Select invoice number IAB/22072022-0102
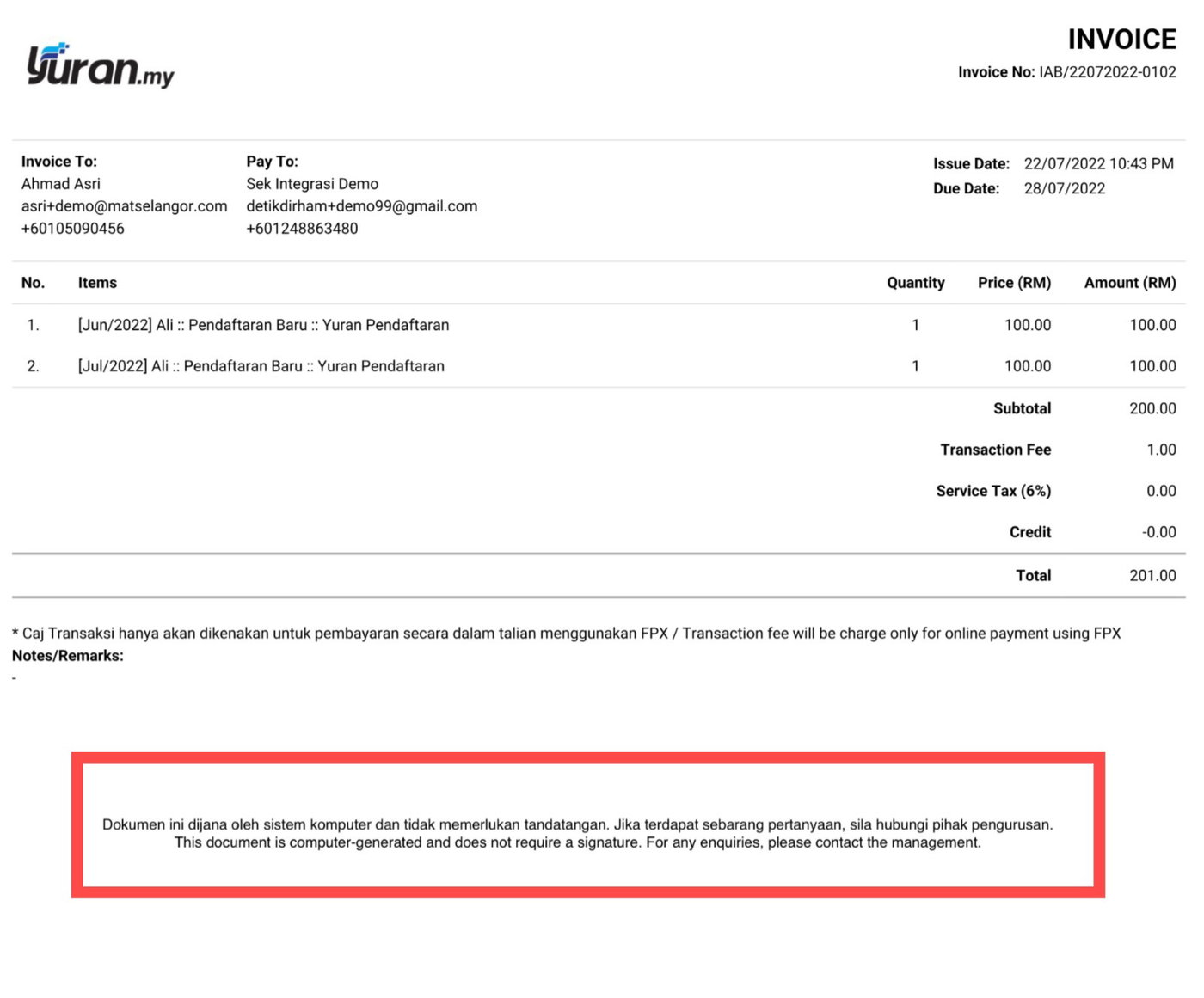This screenshot has width=1204, height=998. 1107,72
